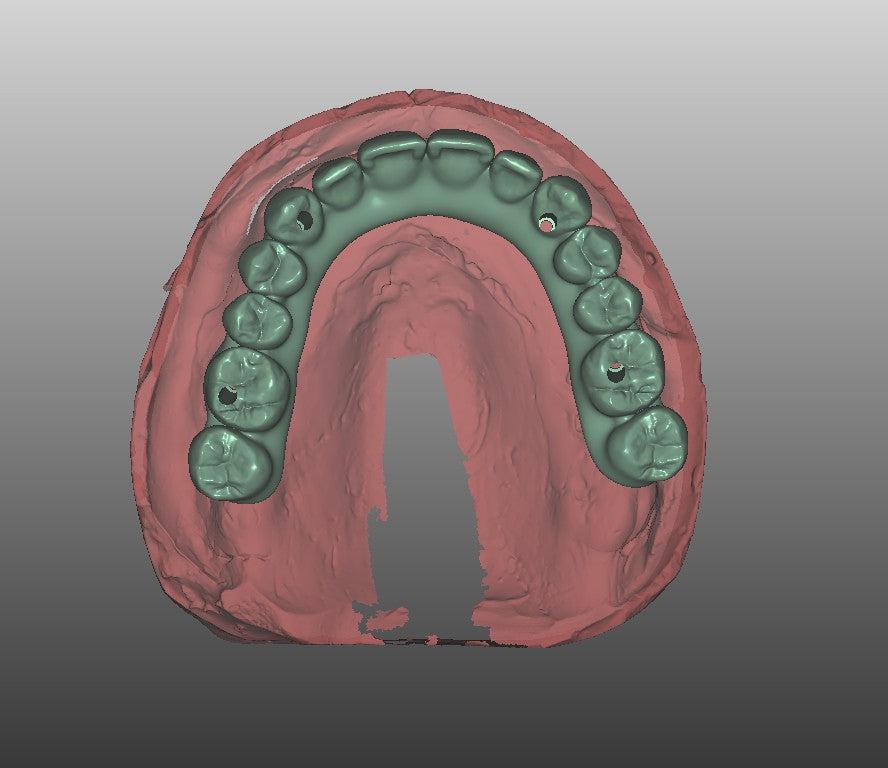Select the right premolar adjacent to the first molar
This screenshot has width=888, height=768.
607,304
